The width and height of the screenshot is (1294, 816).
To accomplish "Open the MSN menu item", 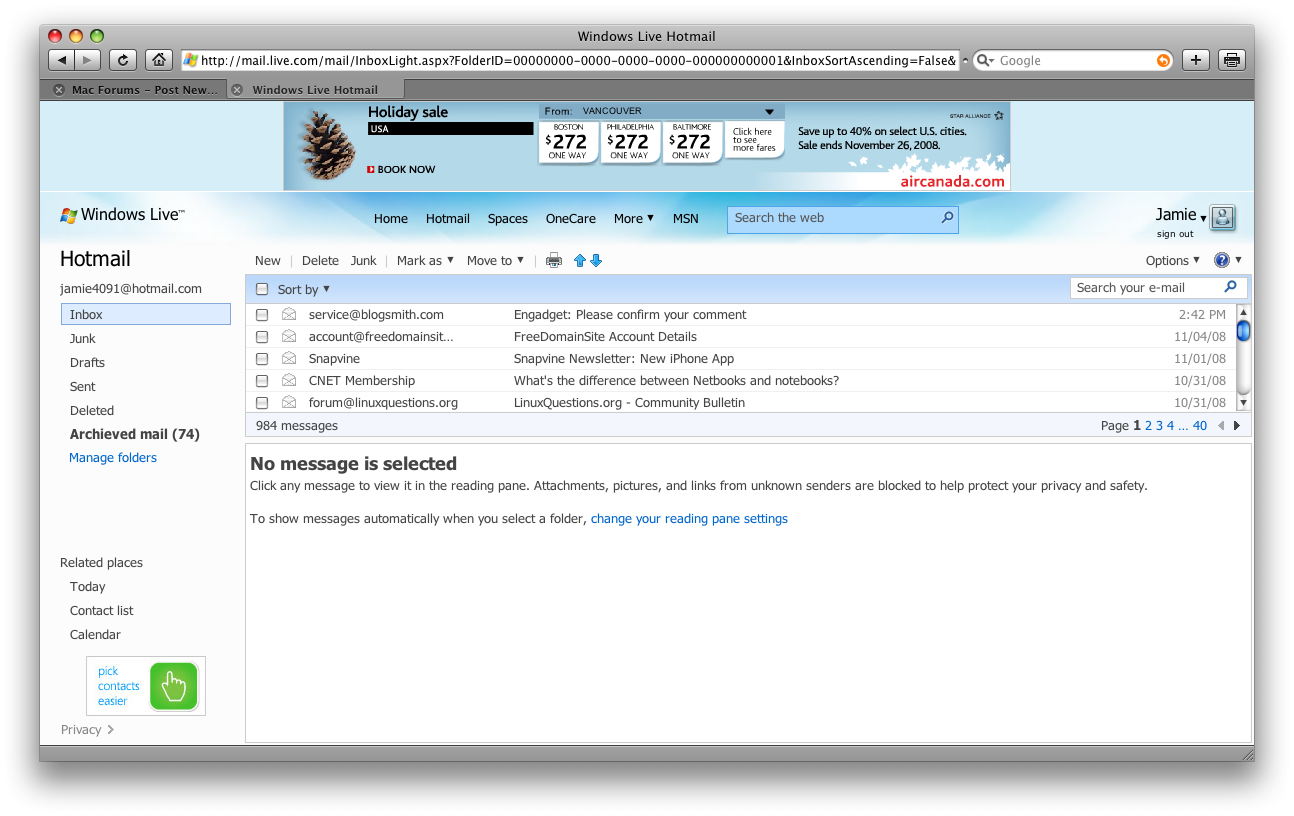I will 686,218.
